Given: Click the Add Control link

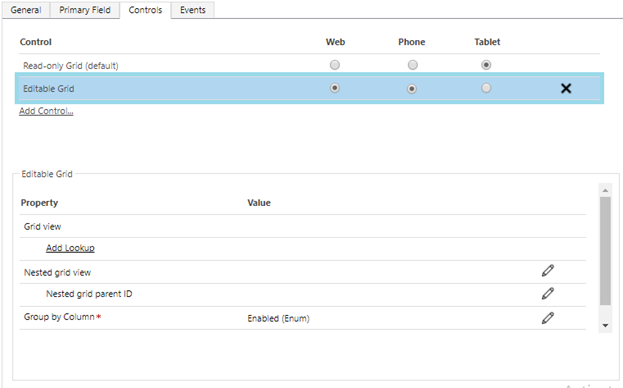Looking at the screenshot, I should point(46,111).
